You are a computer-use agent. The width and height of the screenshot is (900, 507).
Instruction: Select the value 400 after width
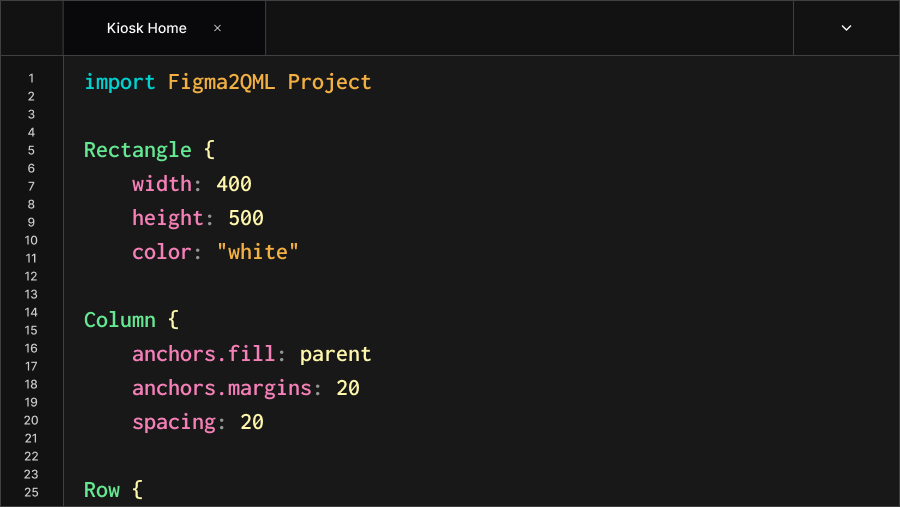(x=234, y=184)
